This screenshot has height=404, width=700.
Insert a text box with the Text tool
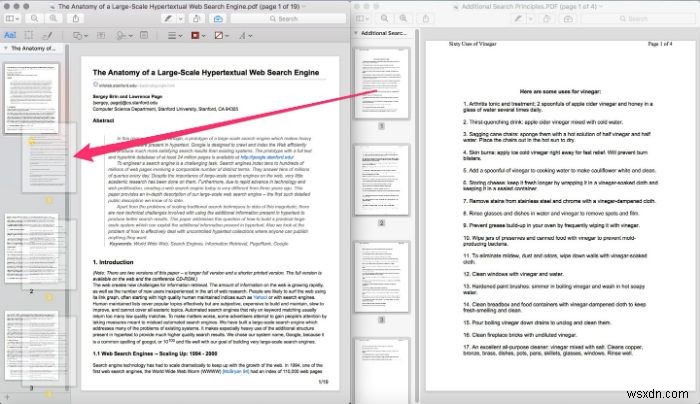(x=101, y=35)
